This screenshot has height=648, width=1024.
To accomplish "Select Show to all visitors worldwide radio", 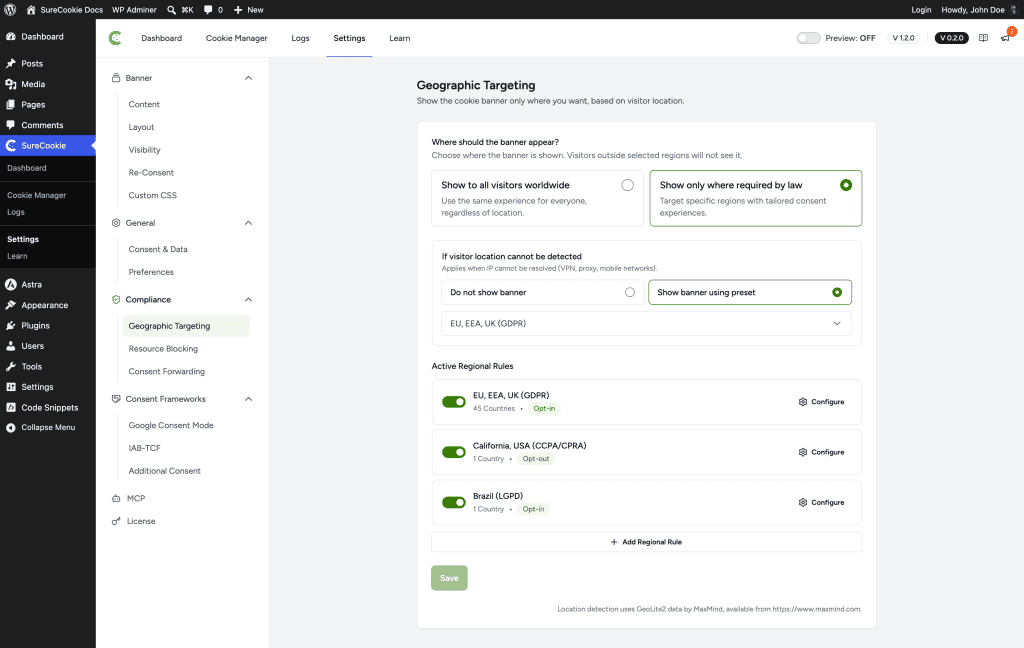I will pos(628,185).
